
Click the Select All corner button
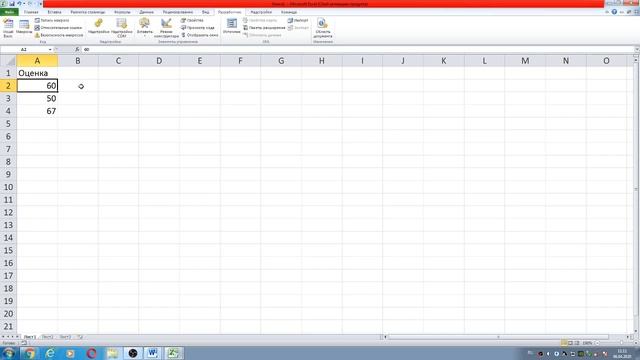click(x=8, y=61)
